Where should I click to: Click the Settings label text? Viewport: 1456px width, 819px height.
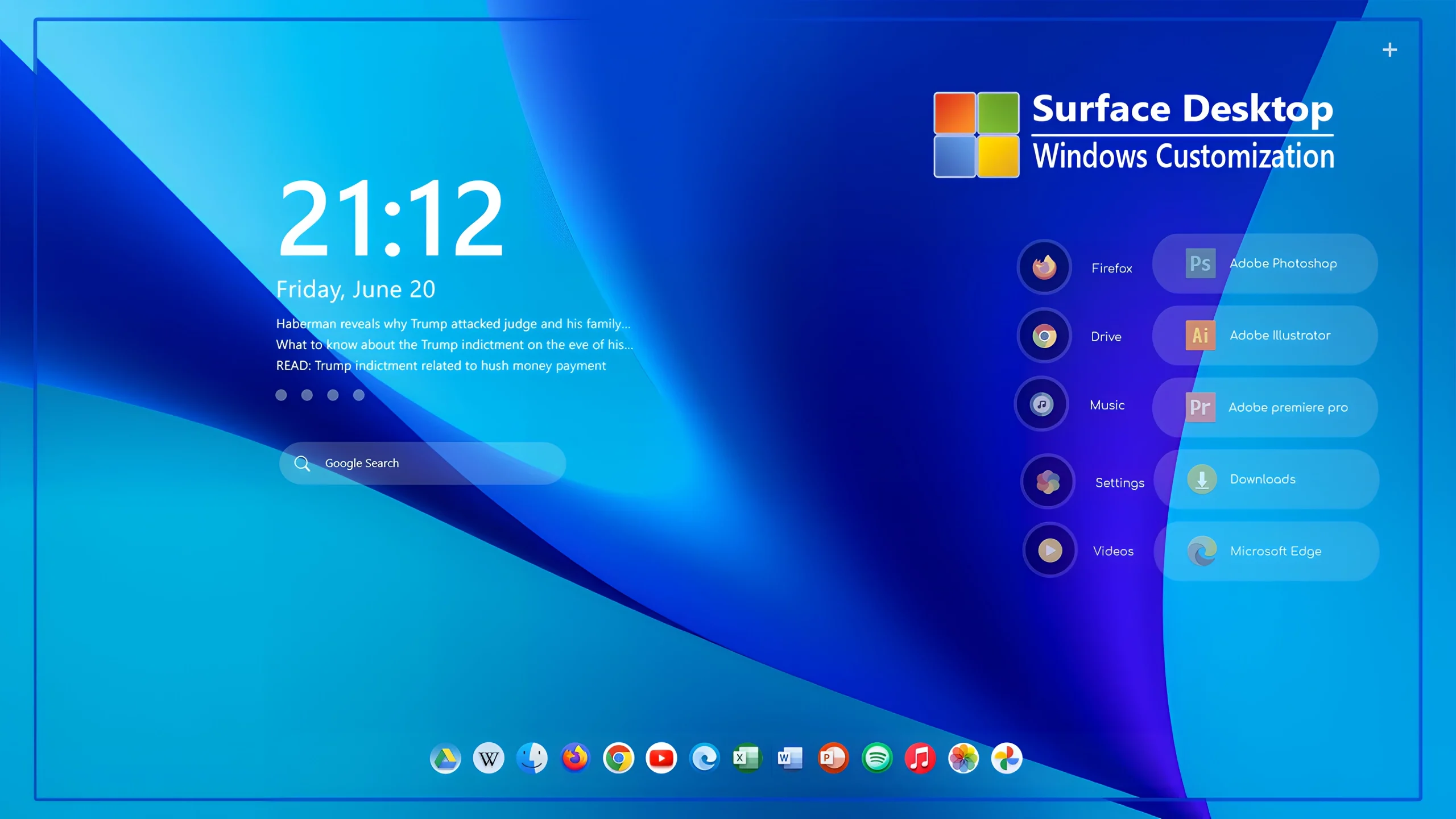tap(1119, 483)
